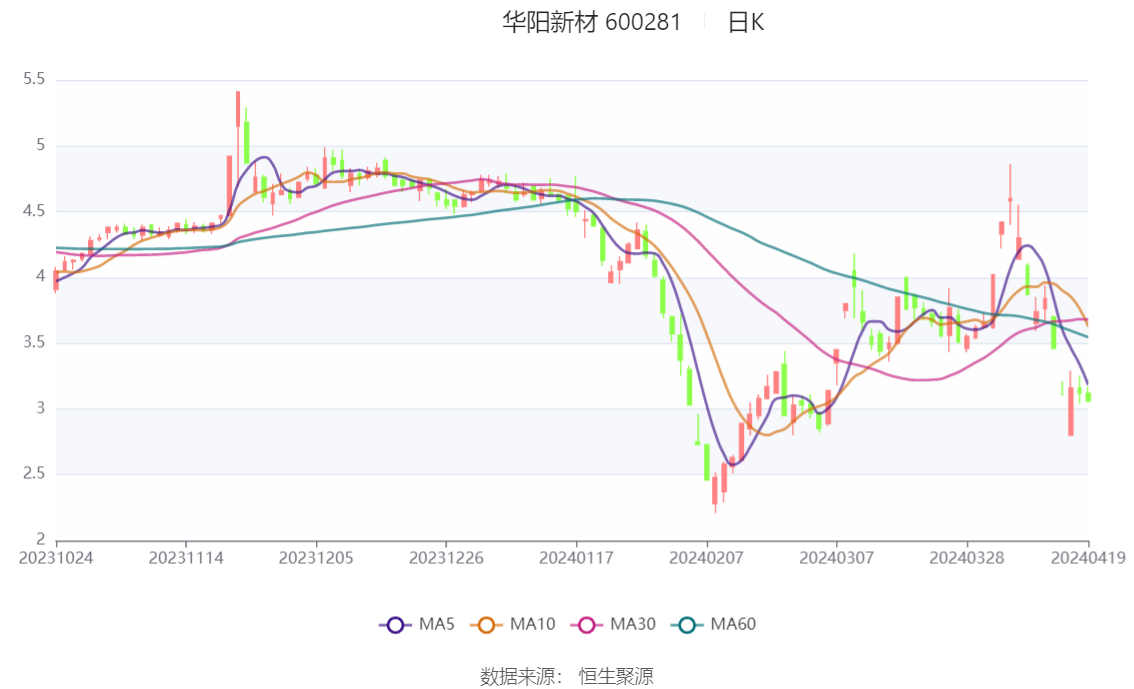
Task: Click the 恒生聚源 data source text
Action: click(616, 677)
